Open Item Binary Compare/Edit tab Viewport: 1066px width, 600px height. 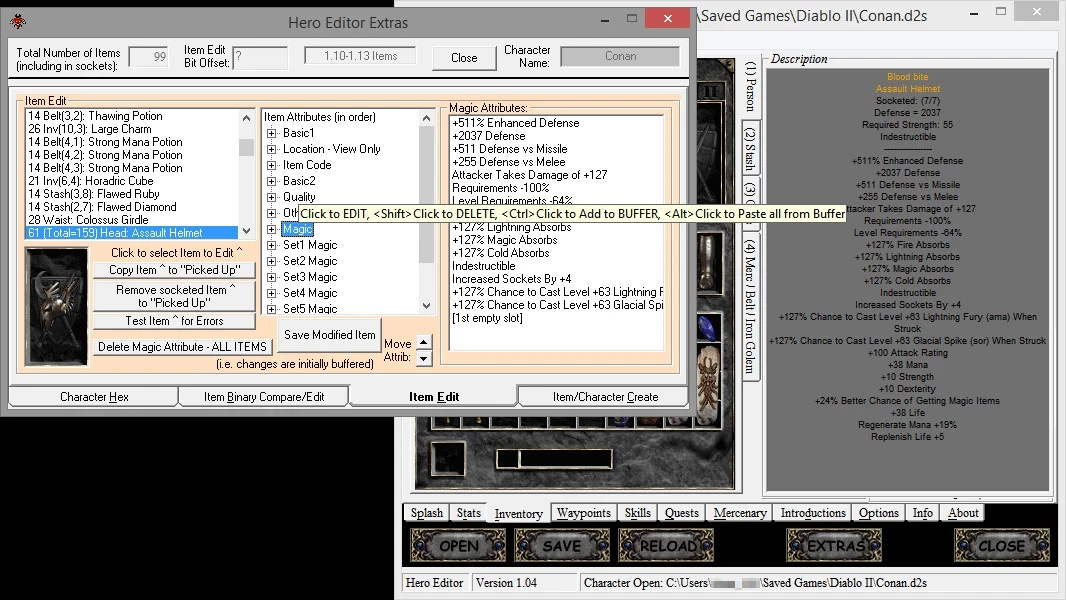[x=264, y=397]
